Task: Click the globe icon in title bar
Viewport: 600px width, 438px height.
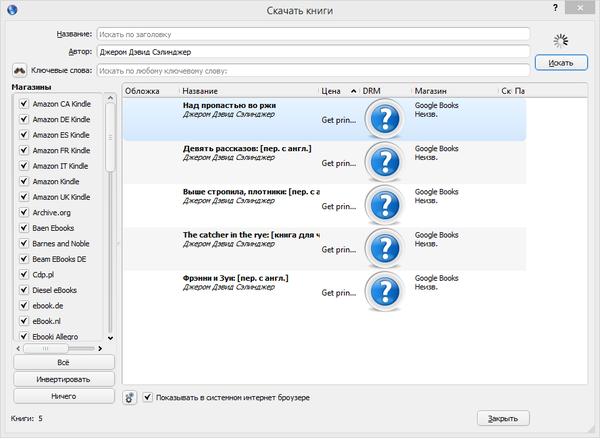Action: [12, 10]
